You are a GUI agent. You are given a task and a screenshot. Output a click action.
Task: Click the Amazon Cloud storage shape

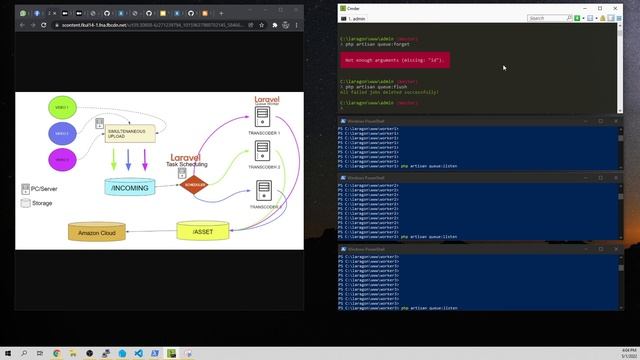(x=97, y=232)
